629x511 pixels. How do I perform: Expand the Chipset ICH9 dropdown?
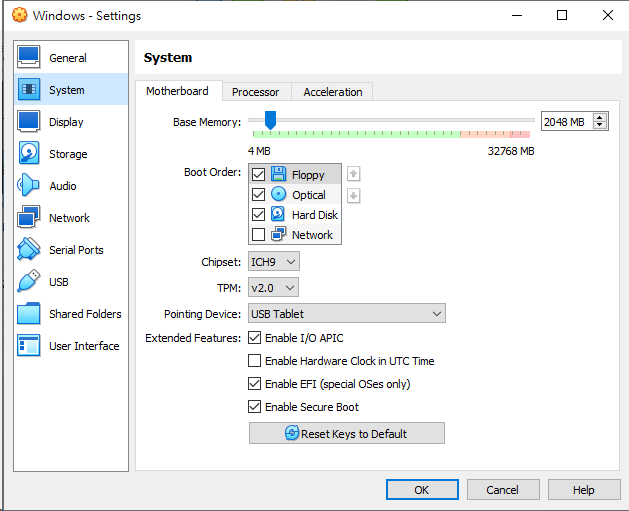point(274,262)
